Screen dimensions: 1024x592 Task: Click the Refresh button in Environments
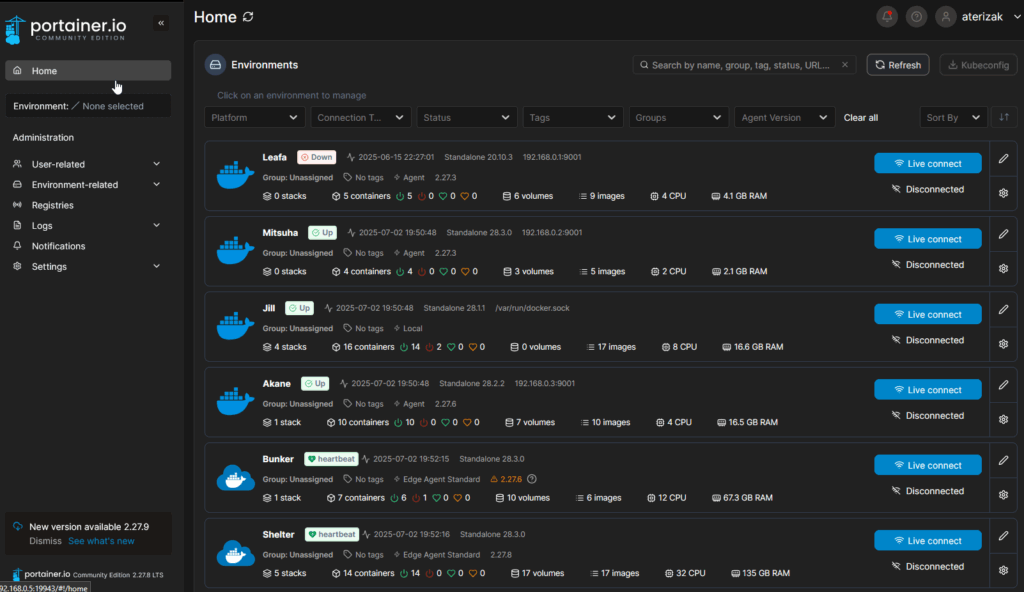(x=898, y=65)
